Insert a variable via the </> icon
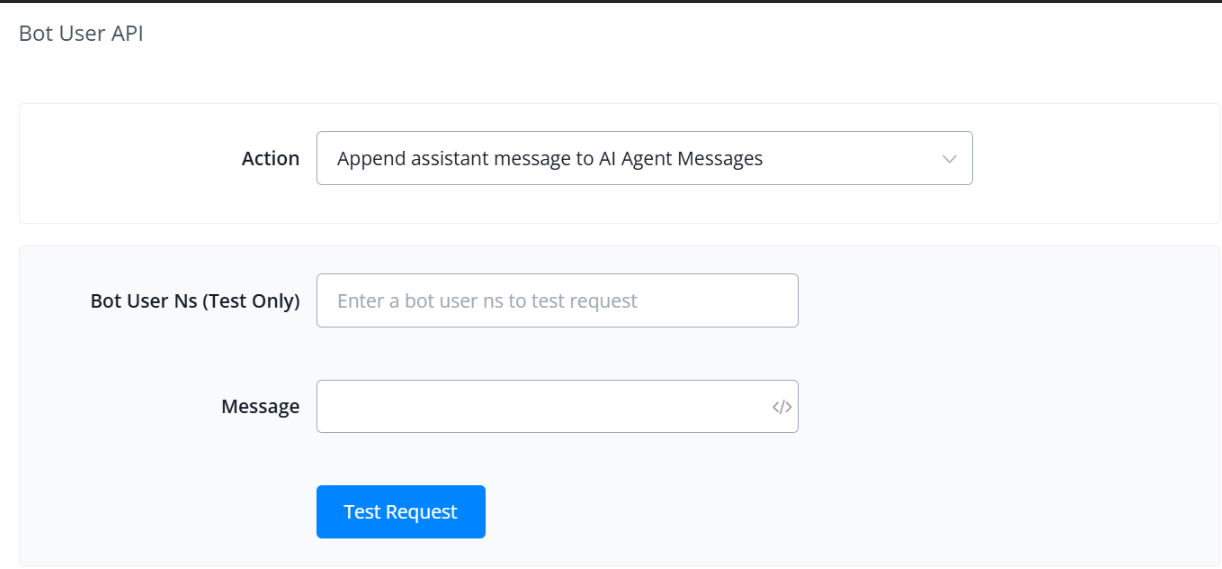The width and height of the screenshot is (1222, 569). pos(782,407)
